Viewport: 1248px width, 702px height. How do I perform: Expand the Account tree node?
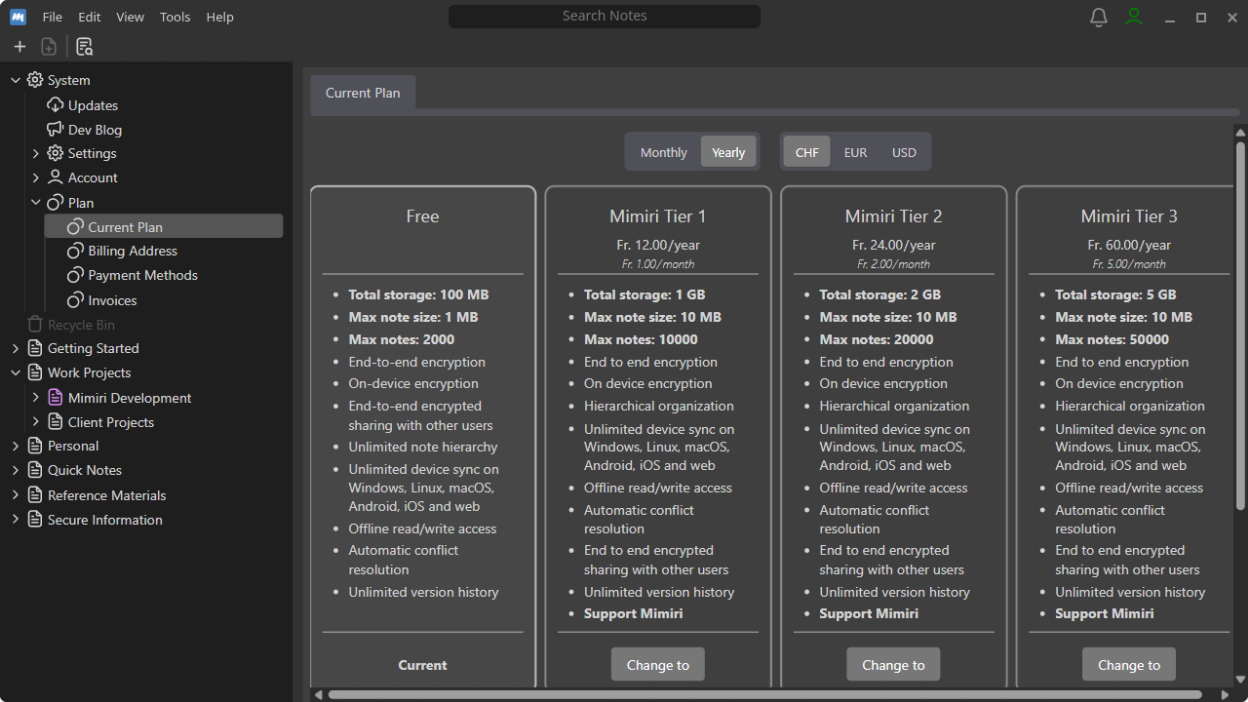(36, 177)
